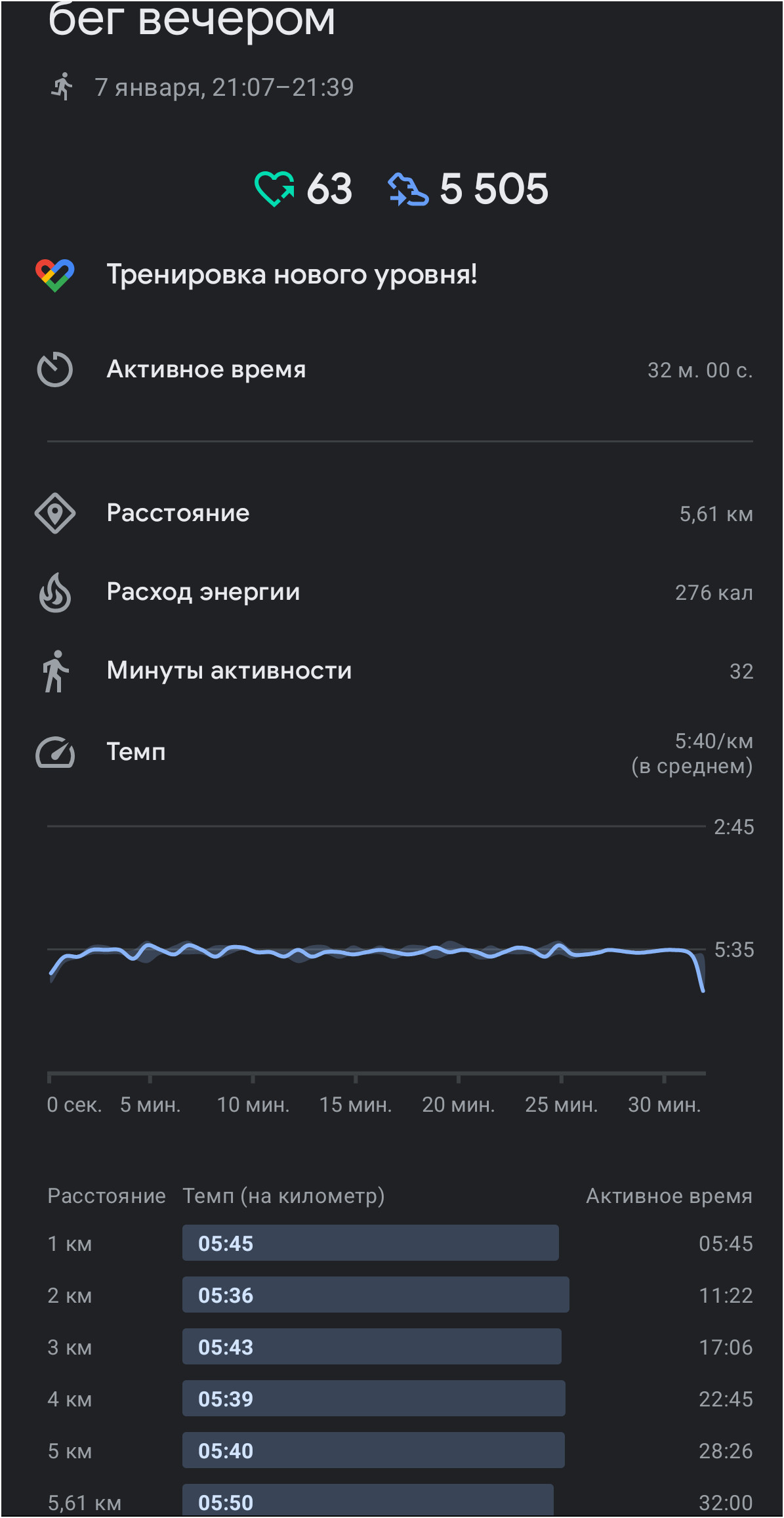Tap the 5,61 км pace bar 05:50

pos(368,1501)
